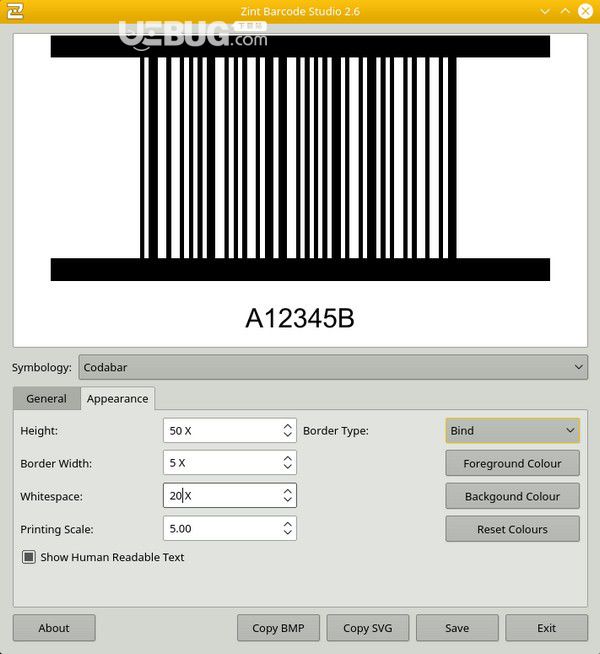Save the barcode with Save button

point(457,628)
